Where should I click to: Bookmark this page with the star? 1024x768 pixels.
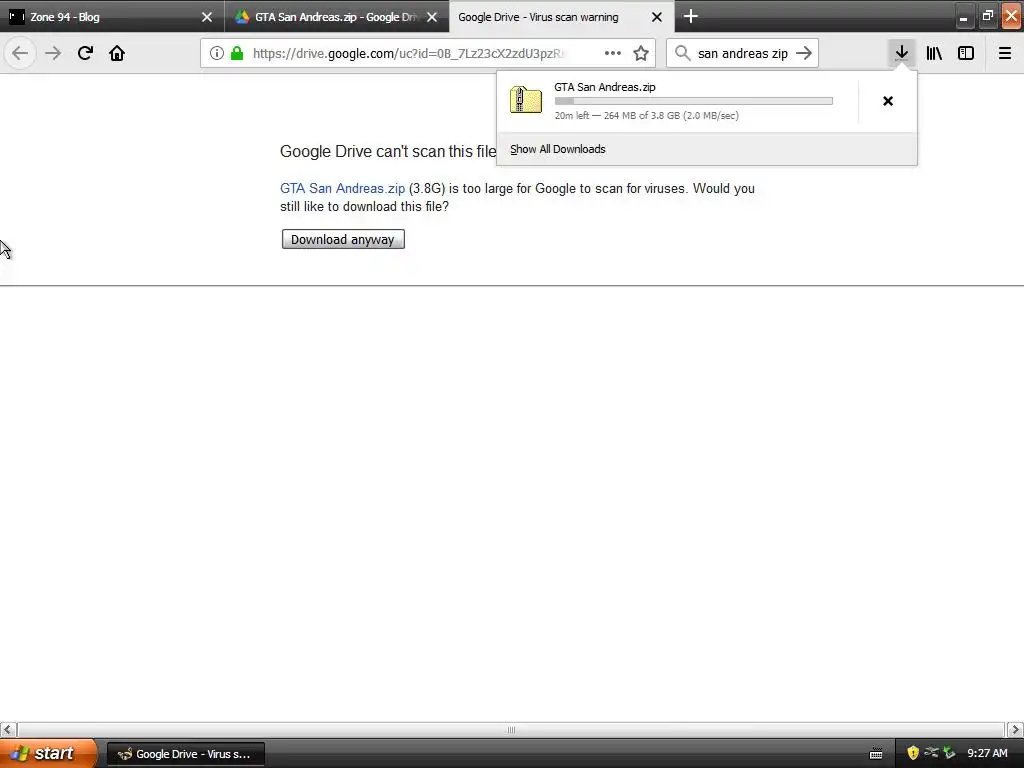(641, 53)
